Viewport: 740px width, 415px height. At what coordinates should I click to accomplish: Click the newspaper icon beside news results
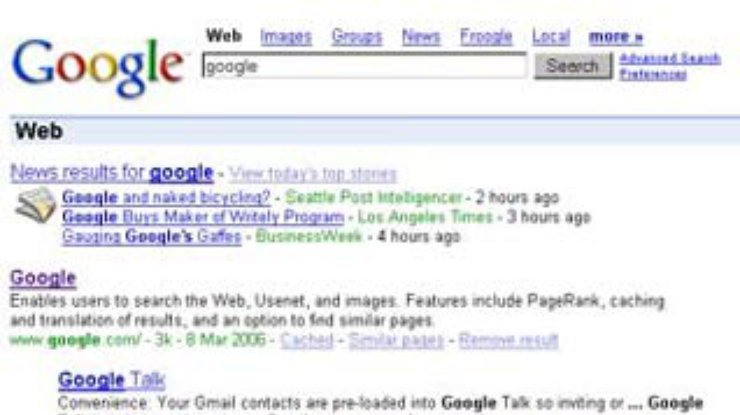(35, 205)
